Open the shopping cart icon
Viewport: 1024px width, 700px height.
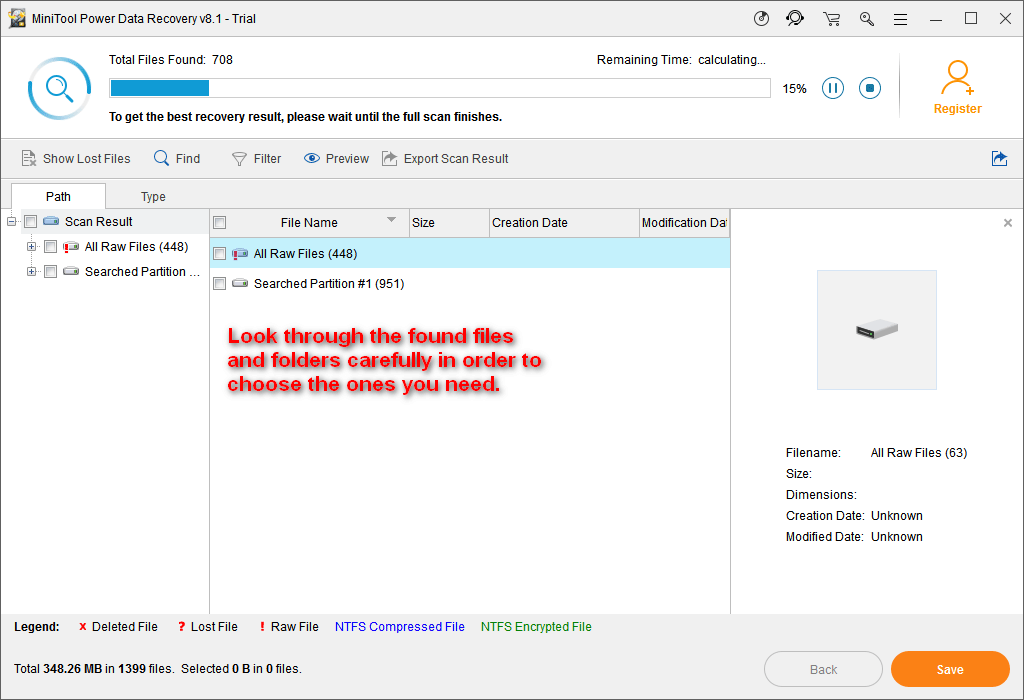pyautogui.click(x=831, y=19)
